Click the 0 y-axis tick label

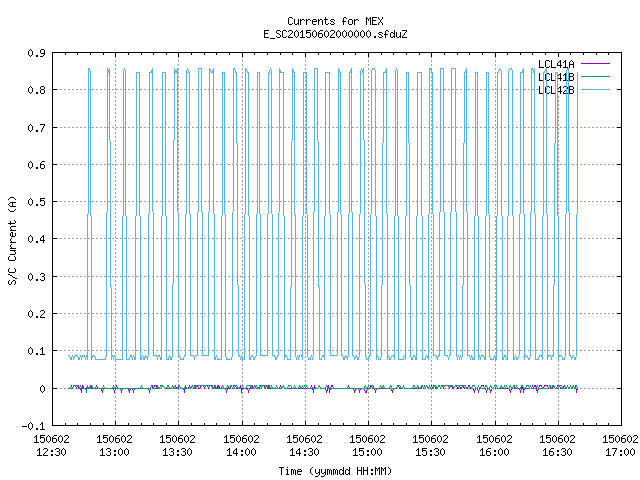(42, 389)
